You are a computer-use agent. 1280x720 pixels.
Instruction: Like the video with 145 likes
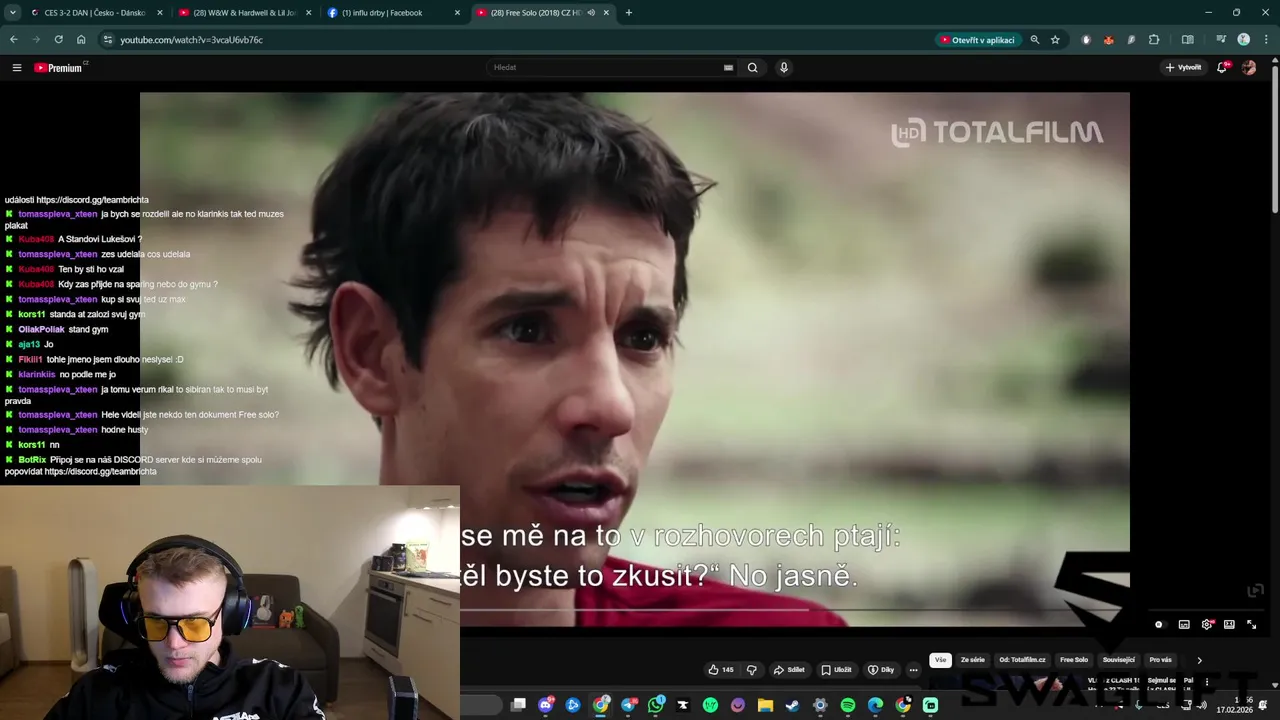pos(720,670)
